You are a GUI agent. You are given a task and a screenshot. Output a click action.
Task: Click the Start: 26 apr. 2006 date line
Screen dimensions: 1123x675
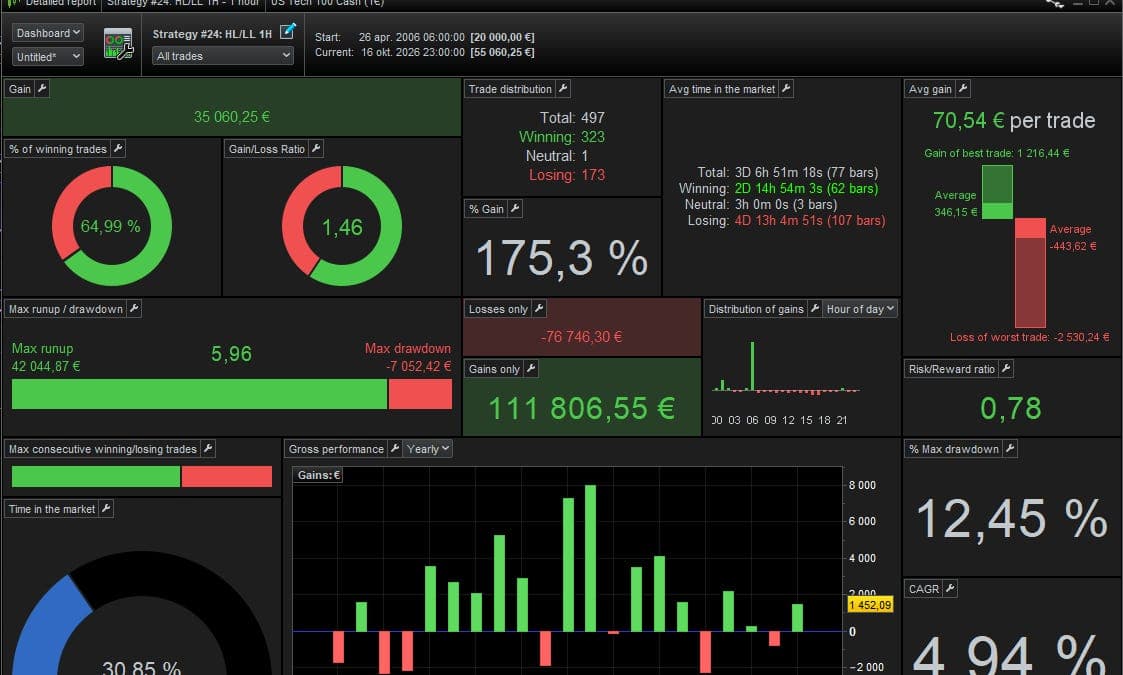tap(425, 37)
